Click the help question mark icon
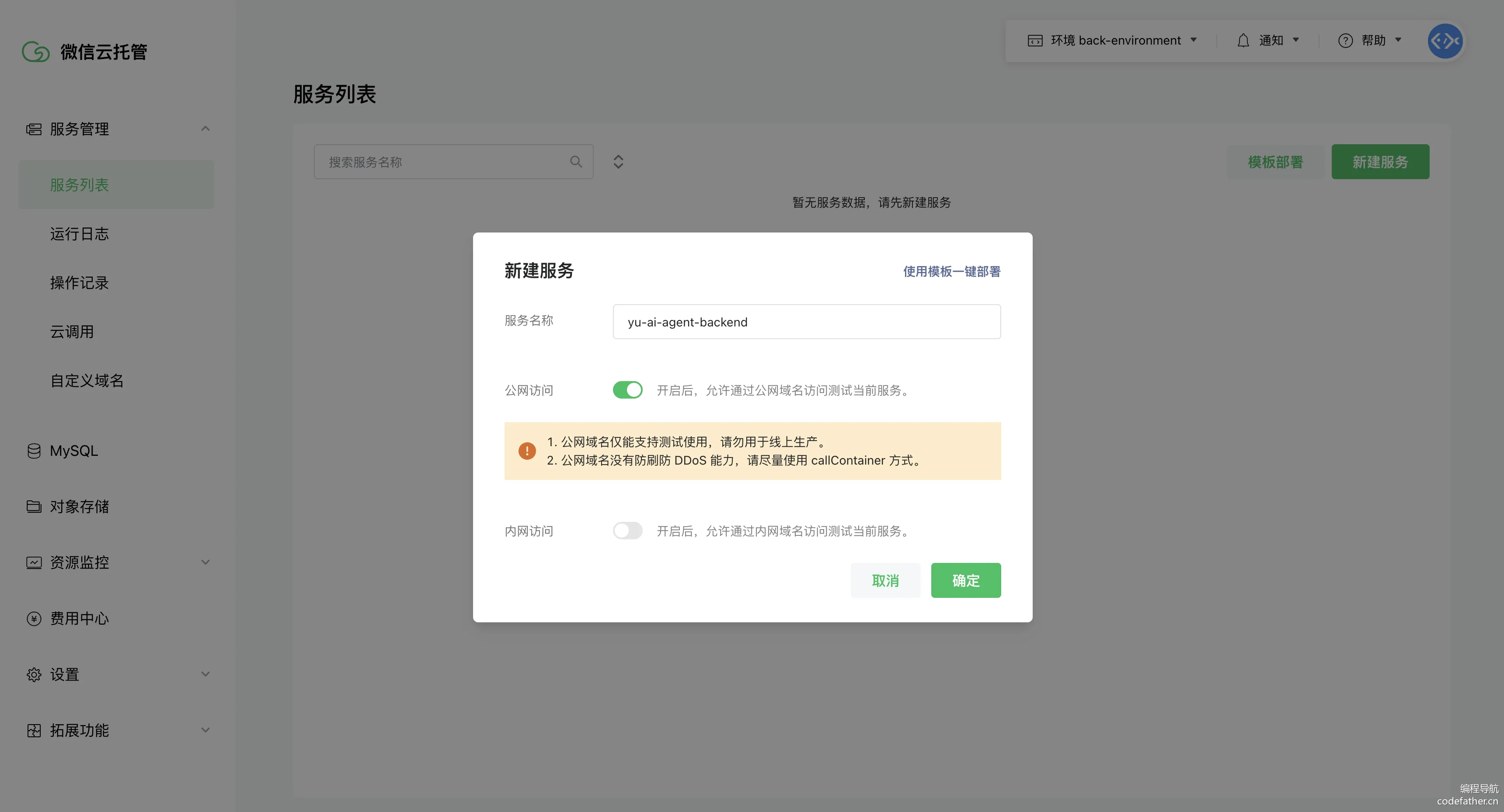Viewport: 1504px width, 812px height. pos(1345,40)
